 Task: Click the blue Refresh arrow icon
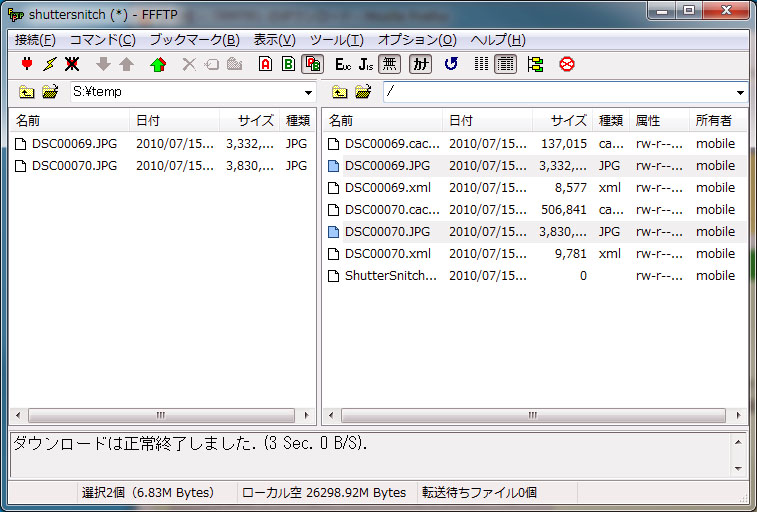(x=451, y=64)
